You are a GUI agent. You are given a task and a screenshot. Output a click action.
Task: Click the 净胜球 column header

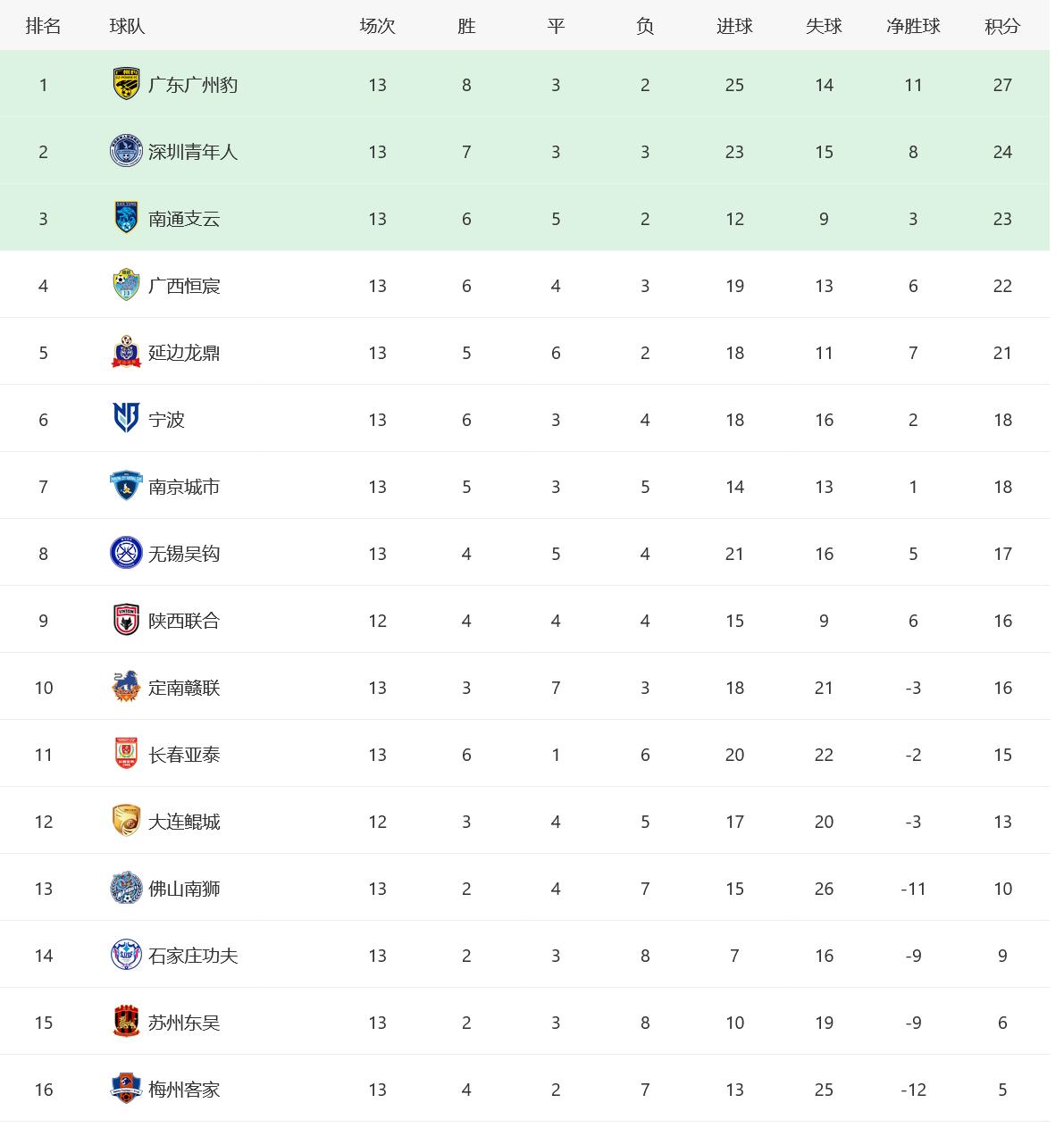tap(913, 26)
